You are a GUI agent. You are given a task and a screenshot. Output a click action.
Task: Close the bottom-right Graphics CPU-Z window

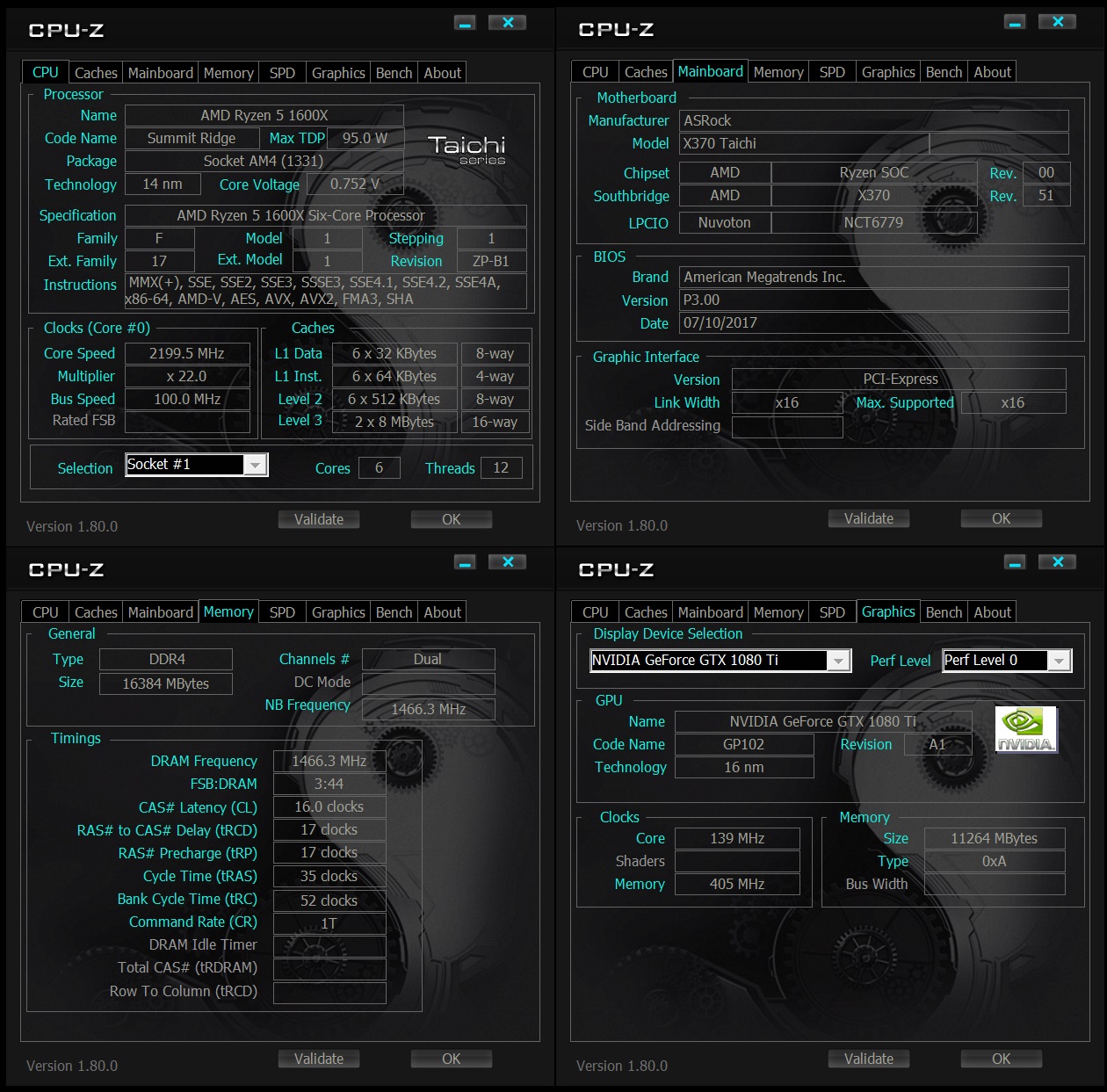click(1058, 562)
